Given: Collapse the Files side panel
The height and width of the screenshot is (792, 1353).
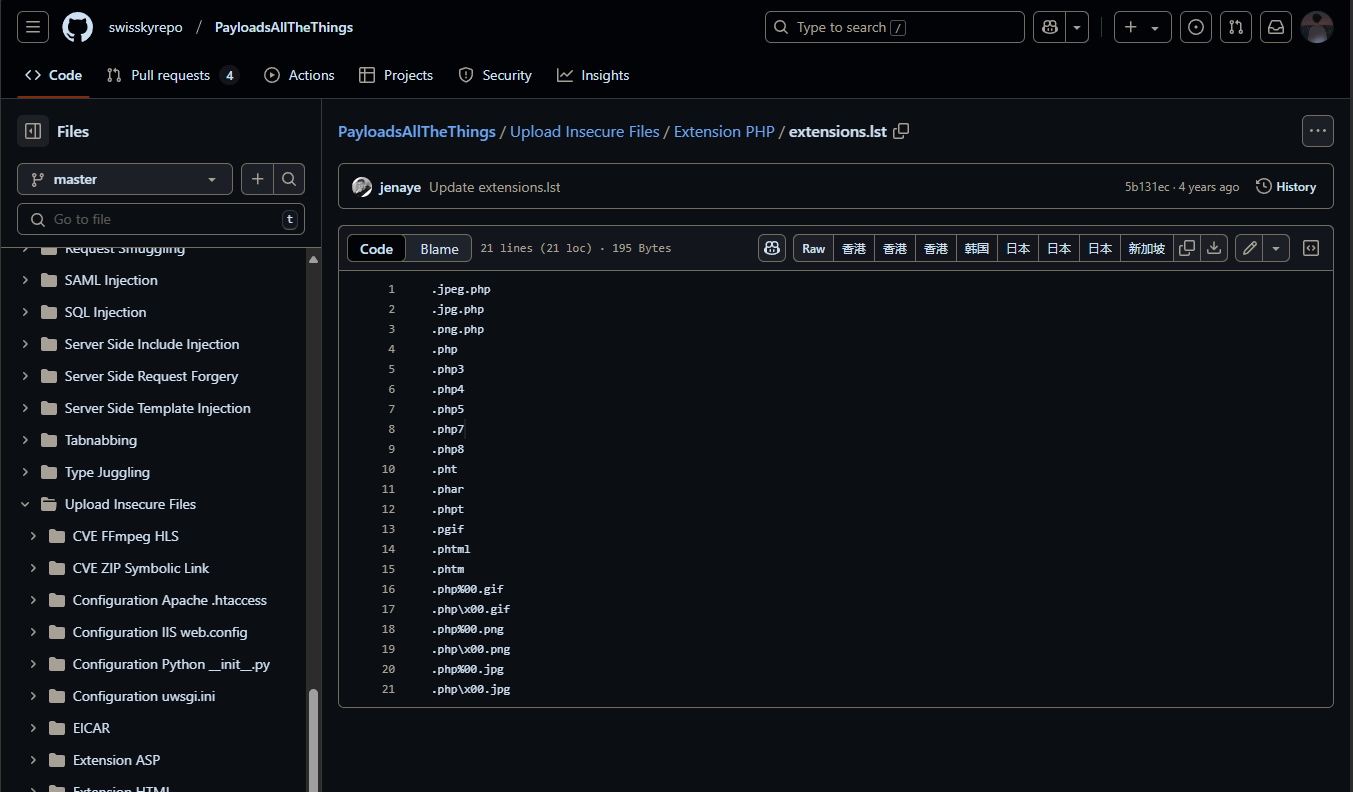Looking at the screenshot, I should (x=33, y=131).
